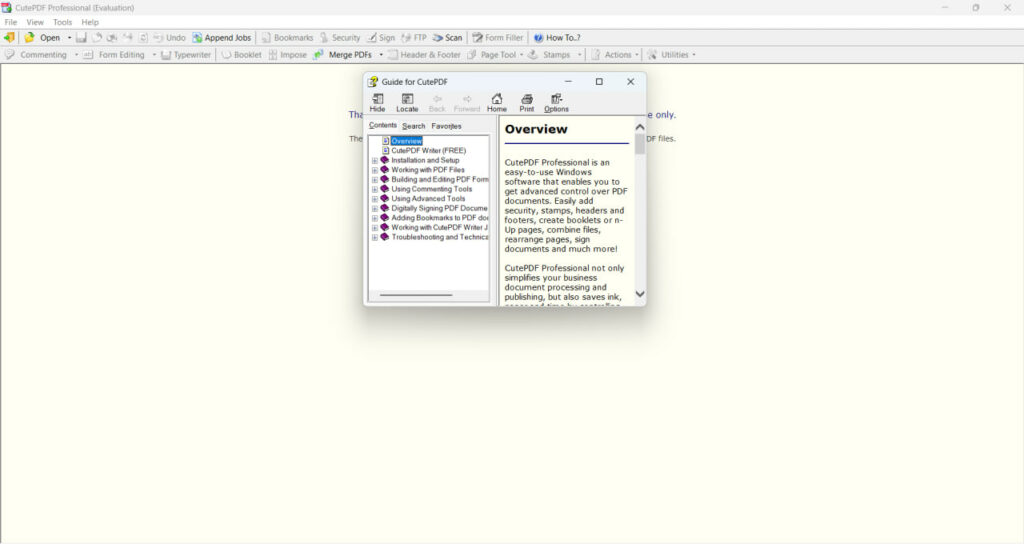Image resolution: width=1024 pixels, height=544 pixels.
Task: Click the contents tree horizontal scrollbar
Action: pos(416,295)
